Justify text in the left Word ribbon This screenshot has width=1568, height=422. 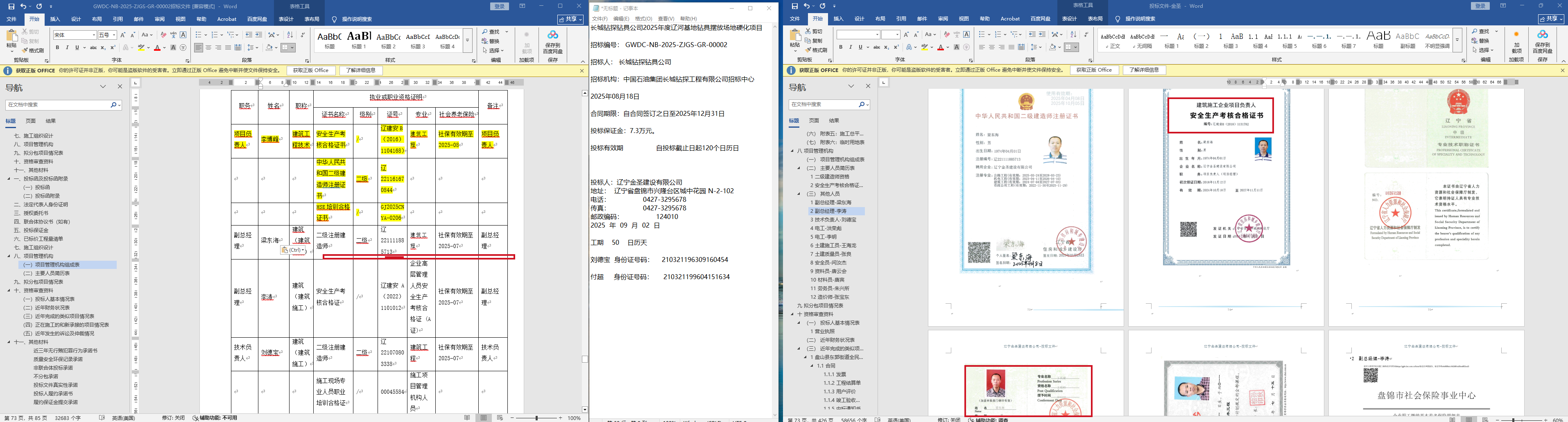228,47
